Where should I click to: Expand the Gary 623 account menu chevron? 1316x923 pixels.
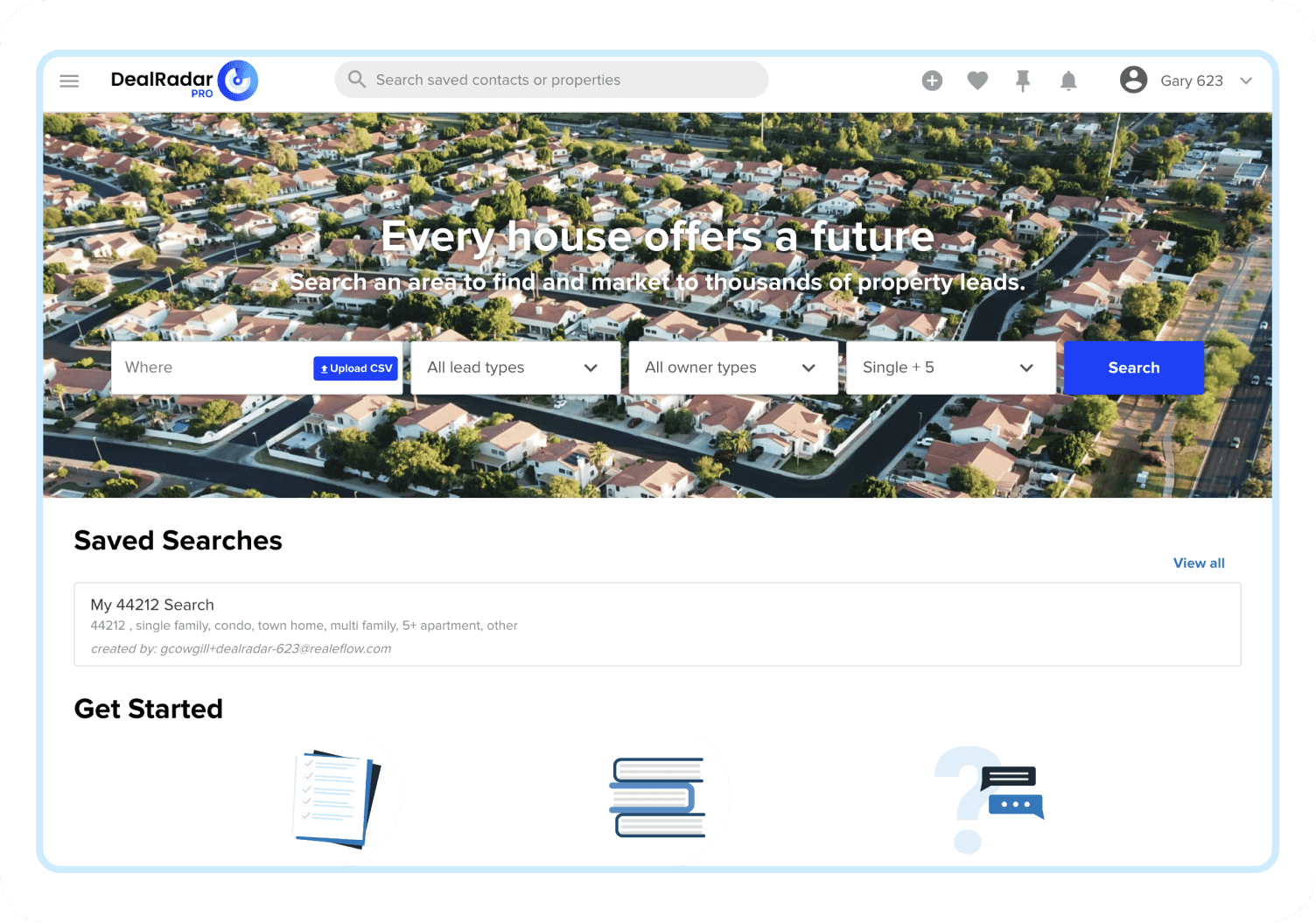(1246, 80)
